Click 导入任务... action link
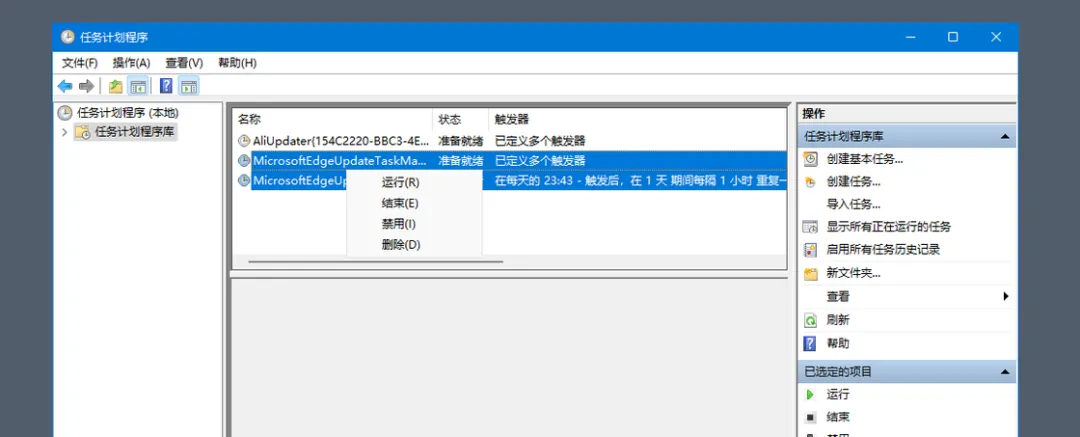 tap(853, 205)
